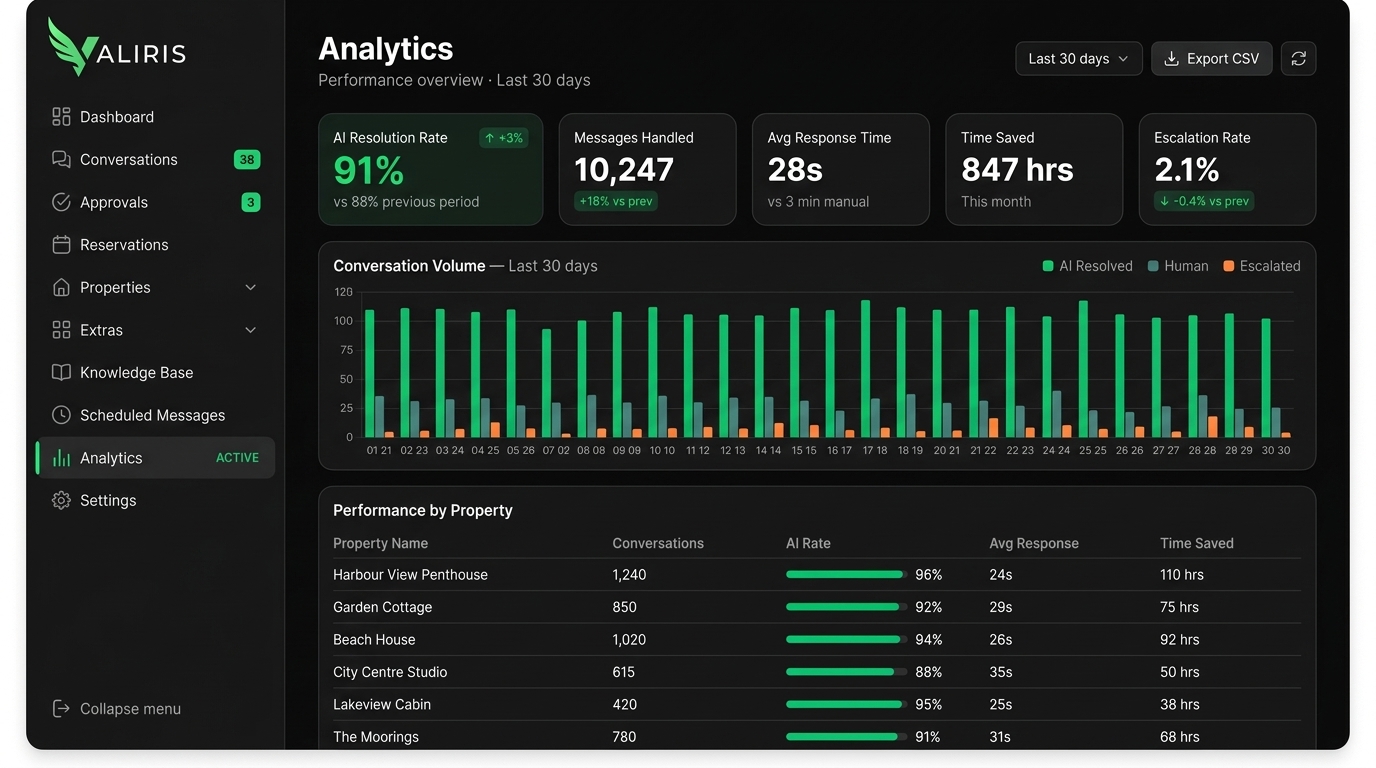Open the Messages Handled card
Viewport: 1376px width, 768px height.
point(647,169)
